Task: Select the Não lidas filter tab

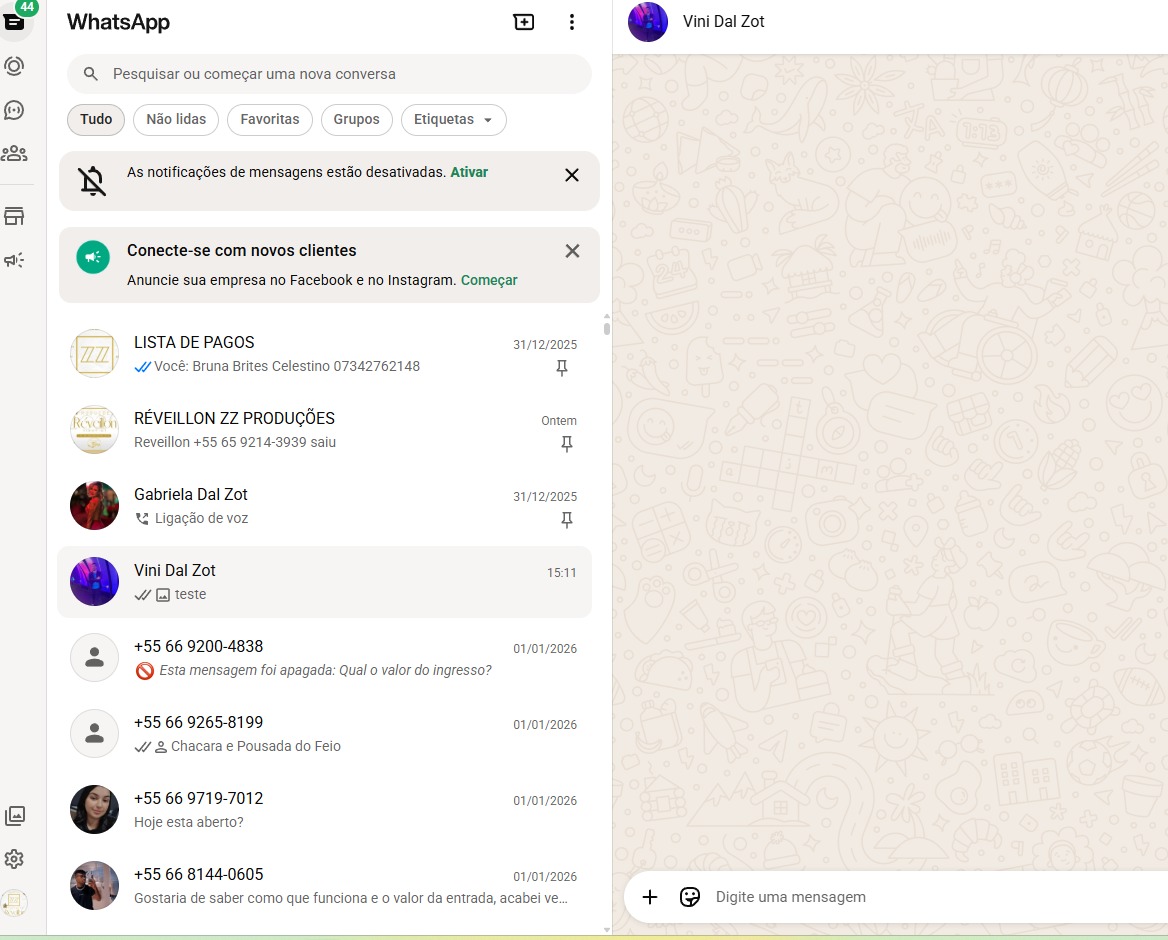Action: pyautogui.click(x=176, y=119)
